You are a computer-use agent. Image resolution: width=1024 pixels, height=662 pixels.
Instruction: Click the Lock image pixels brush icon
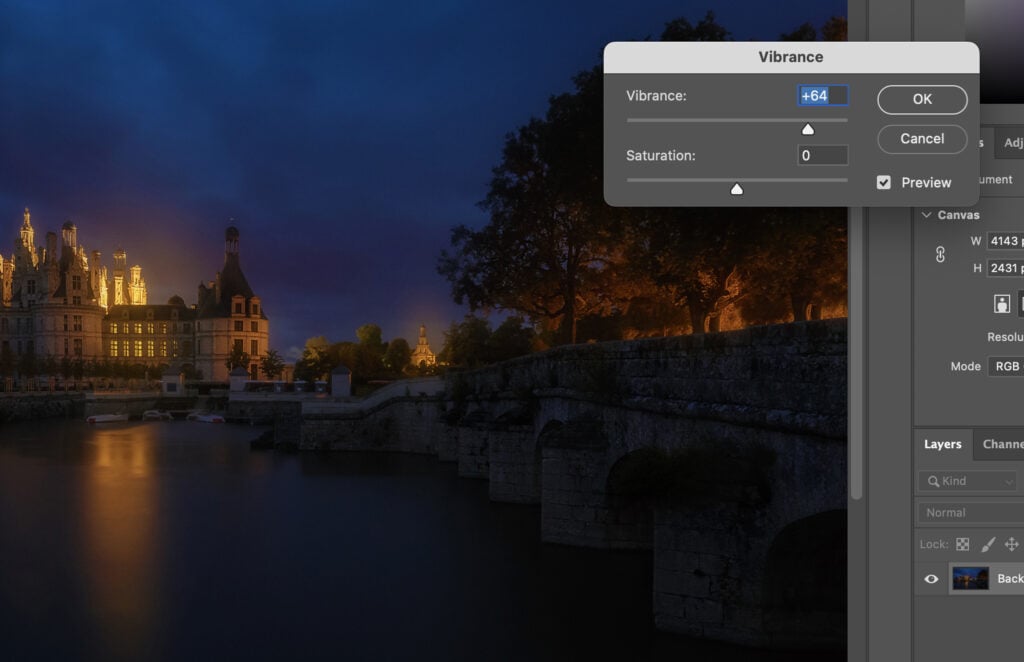pos(988,545)
